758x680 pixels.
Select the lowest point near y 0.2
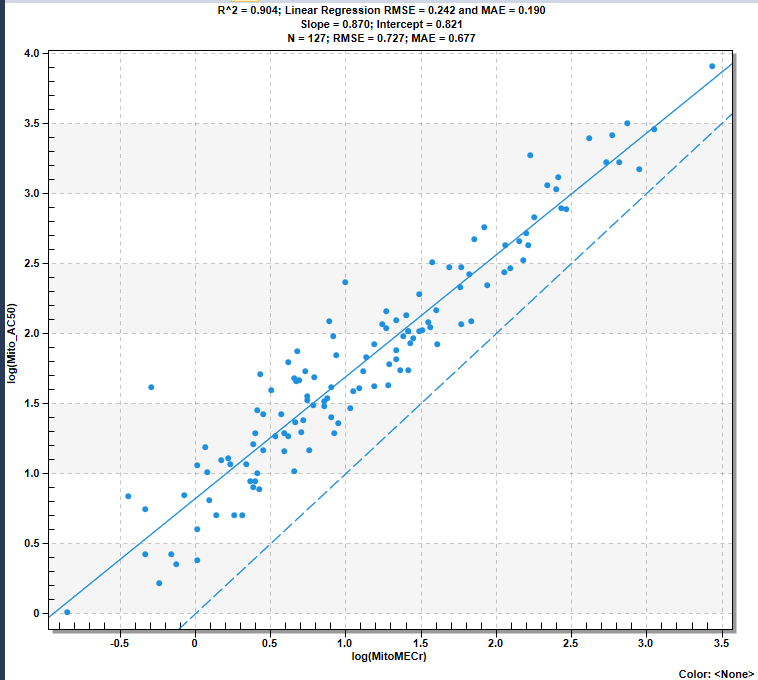[x=159, y=583]
